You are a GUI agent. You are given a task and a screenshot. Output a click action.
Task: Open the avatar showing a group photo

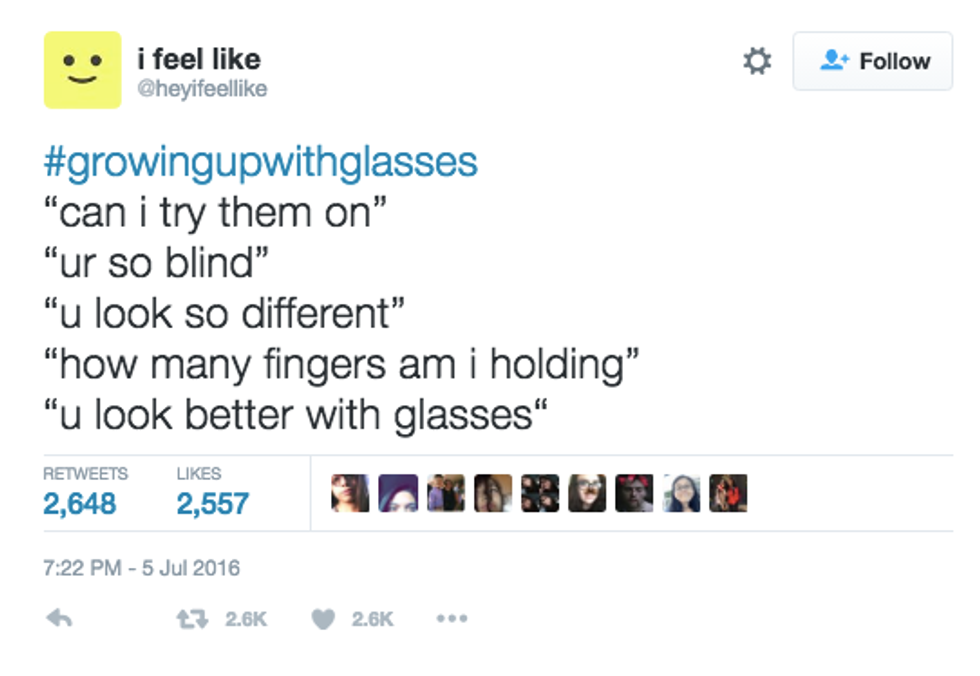445,493
